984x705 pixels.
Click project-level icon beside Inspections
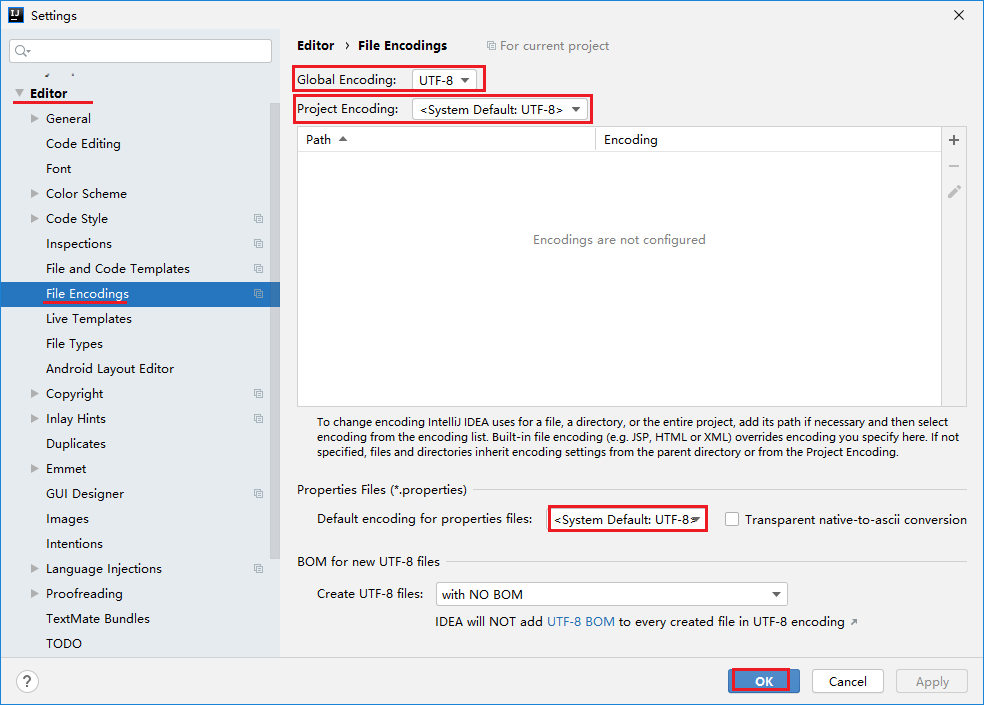point(259,244)
